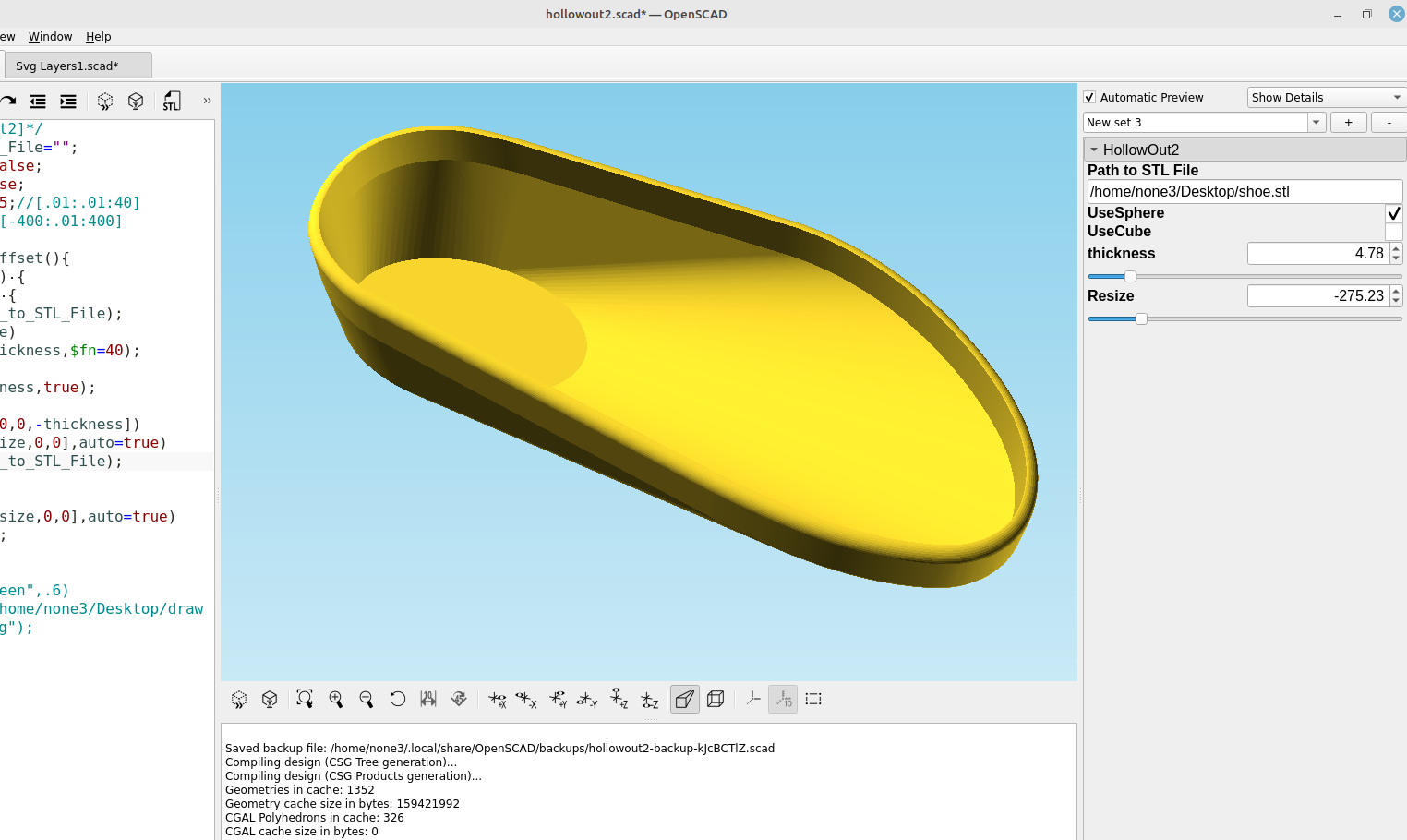The height and width of the screenshot is (840, 1407).
Task: Maximize the OpenSCAD window
Action: click(1366, 14)
